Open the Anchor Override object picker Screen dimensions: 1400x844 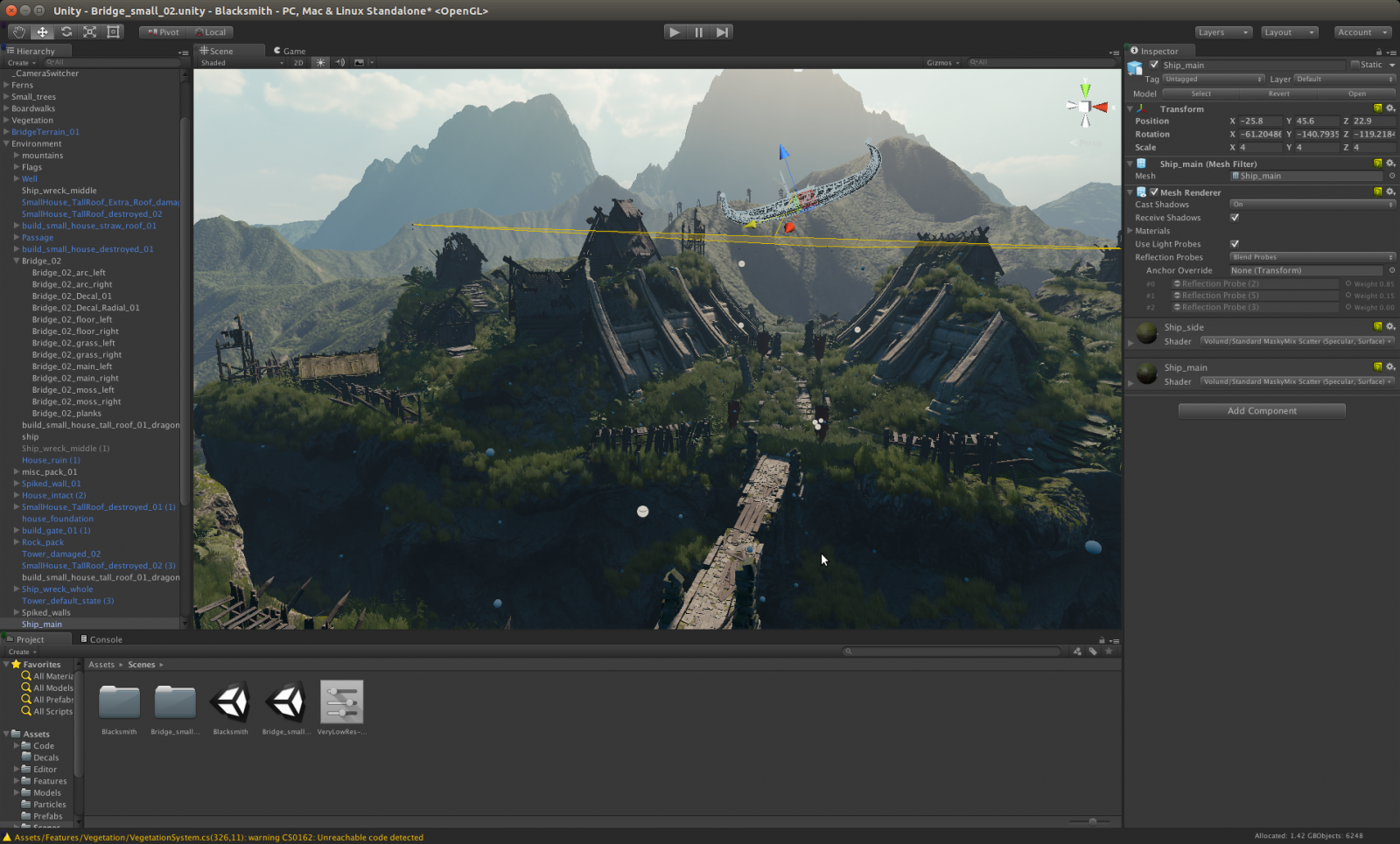click(x=1391, y=270)
